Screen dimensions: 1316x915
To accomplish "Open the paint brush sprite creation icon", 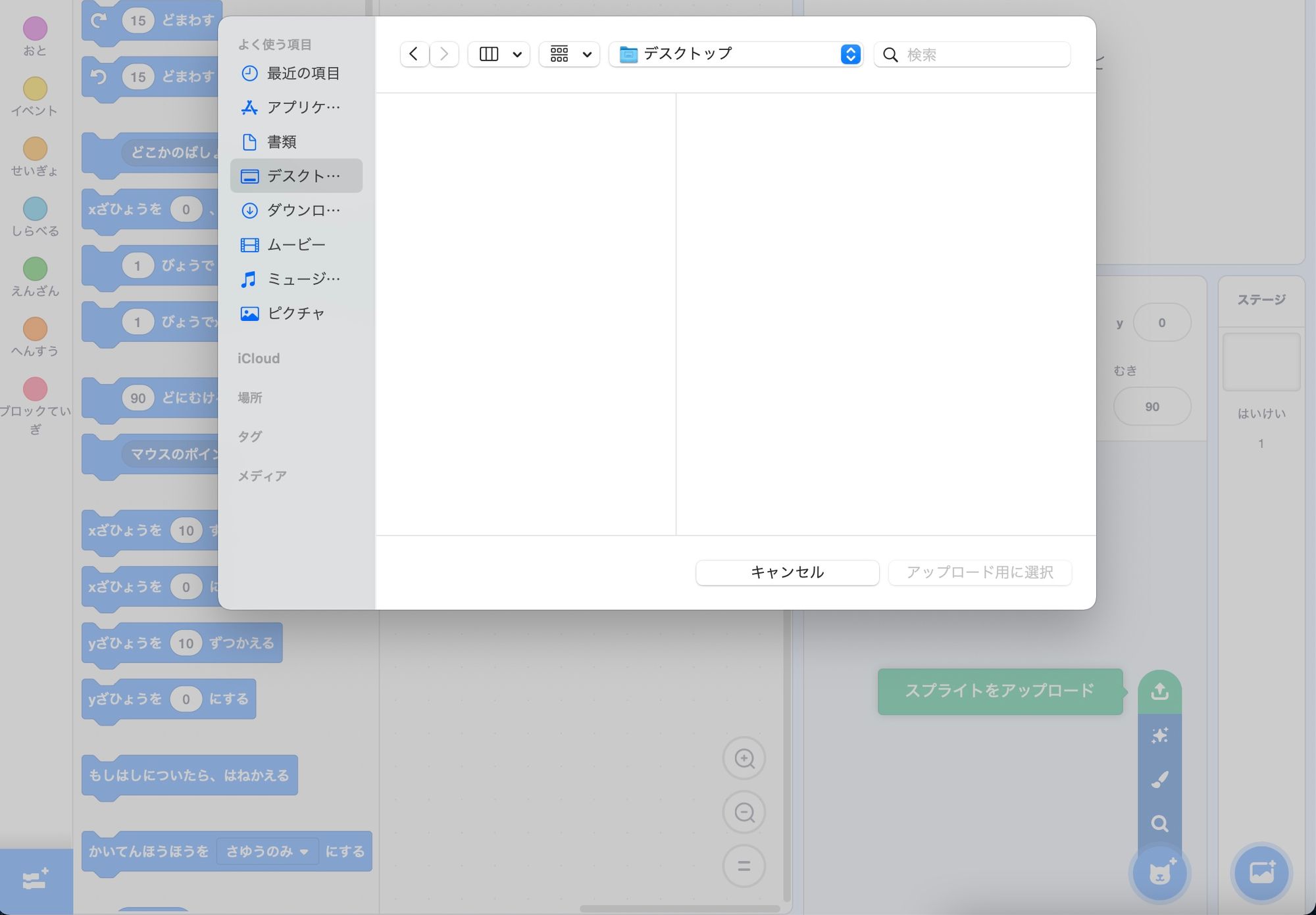I will tap(1159, 779).
